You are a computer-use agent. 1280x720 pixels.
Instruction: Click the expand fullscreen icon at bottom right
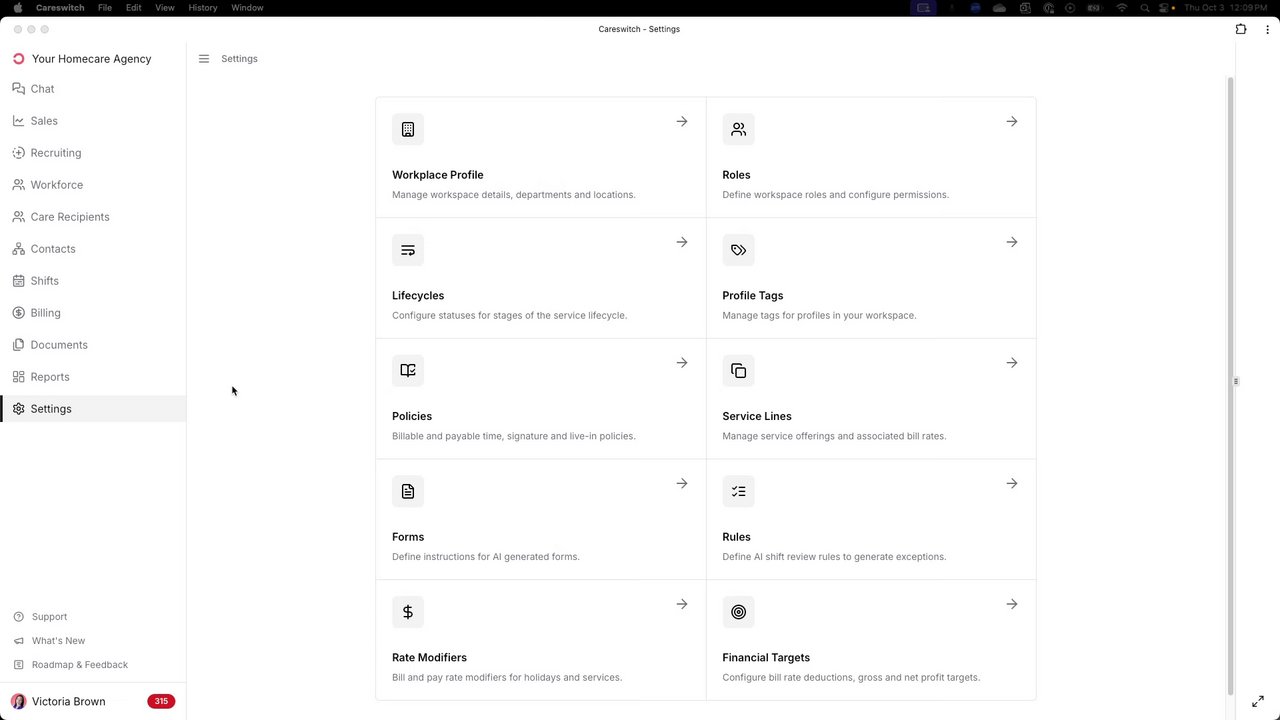(1258, 702)
